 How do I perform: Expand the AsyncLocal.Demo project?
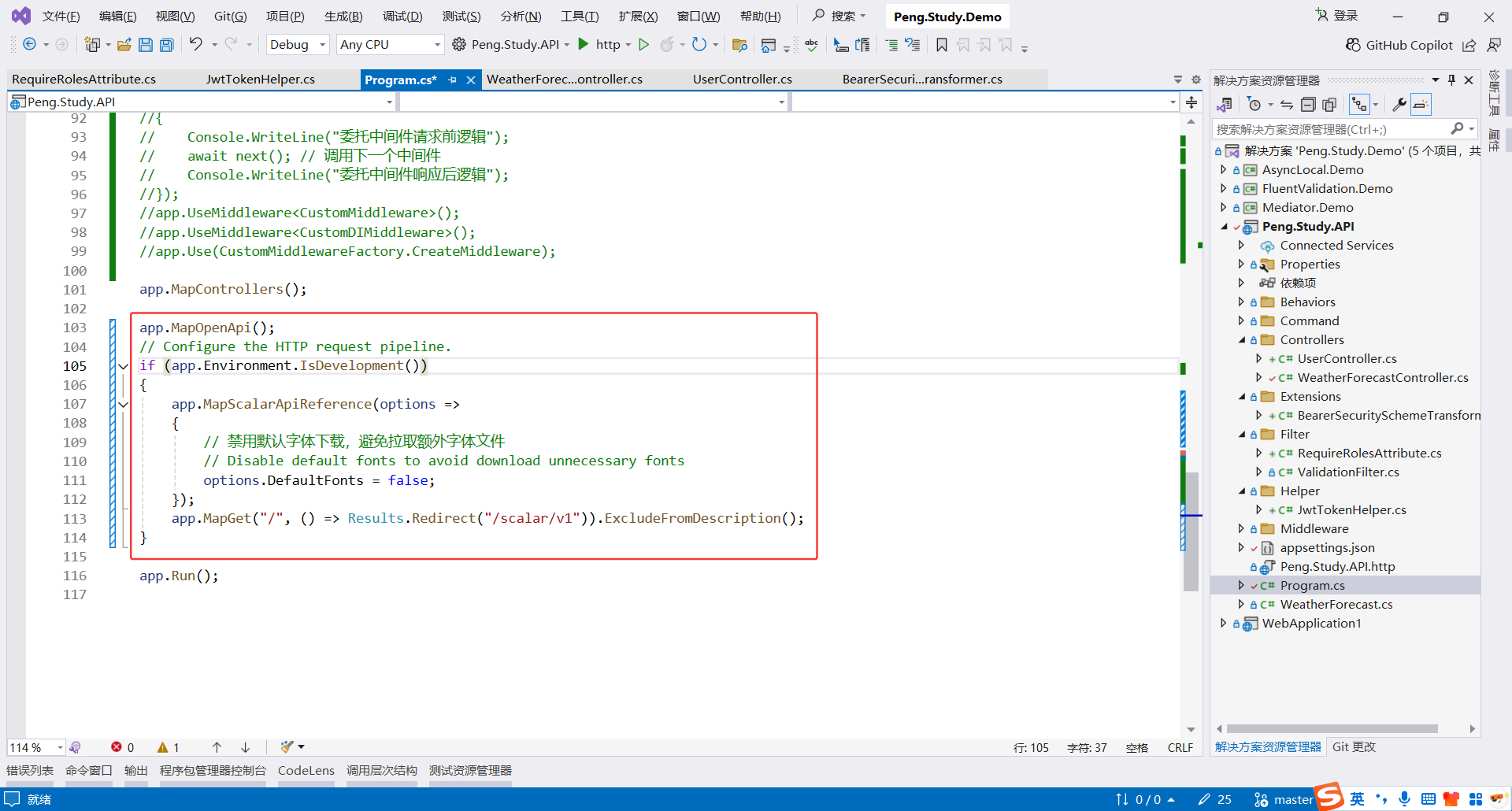tap(1223, 169)
